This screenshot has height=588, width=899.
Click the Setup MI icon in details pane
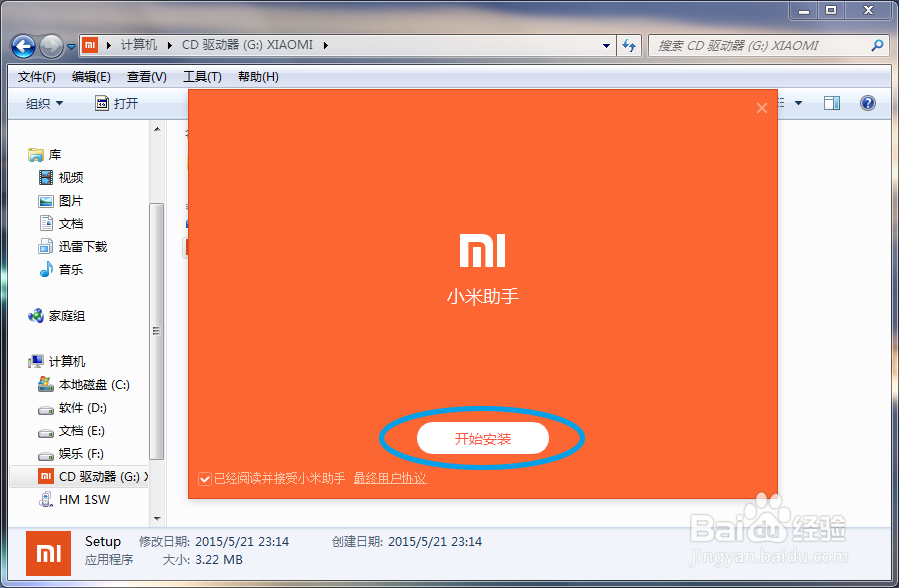point(48,553)
